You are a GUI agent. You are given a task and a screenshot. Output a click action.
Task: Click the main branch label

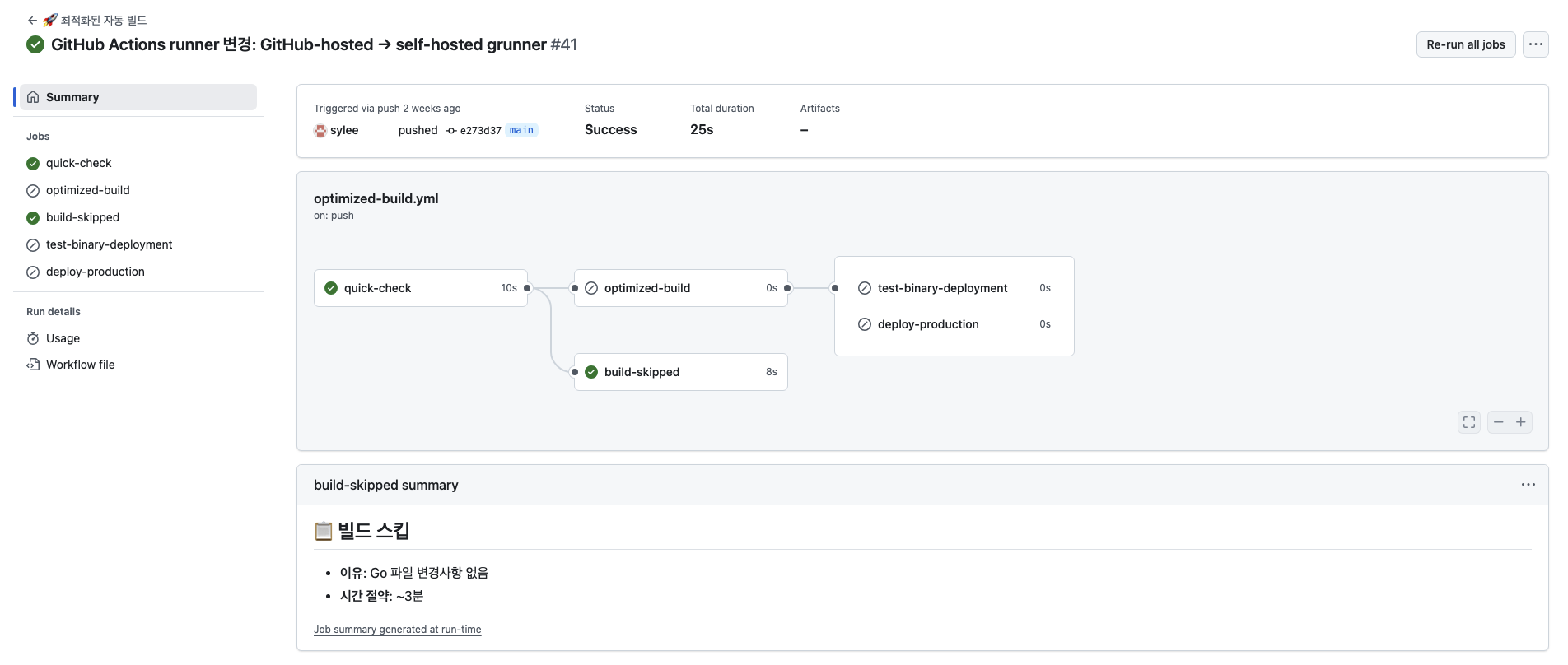click(521, 130)
